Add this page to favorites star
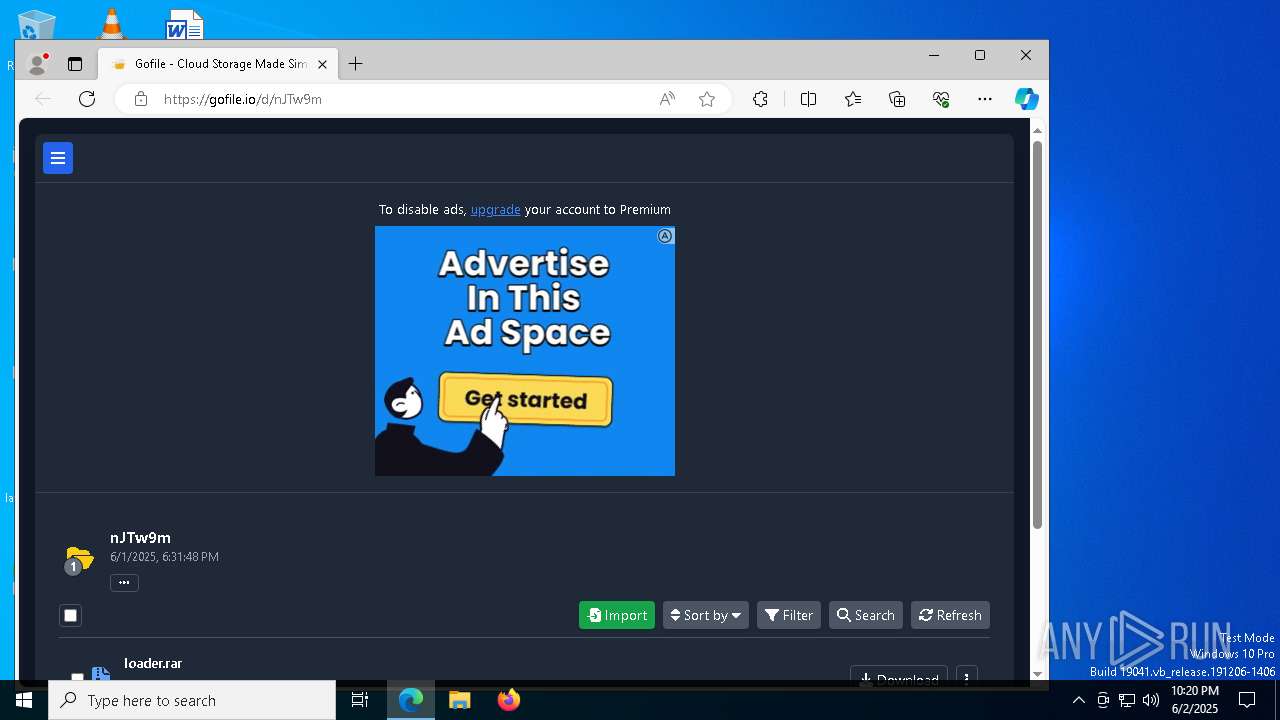 tap(707, 99)
